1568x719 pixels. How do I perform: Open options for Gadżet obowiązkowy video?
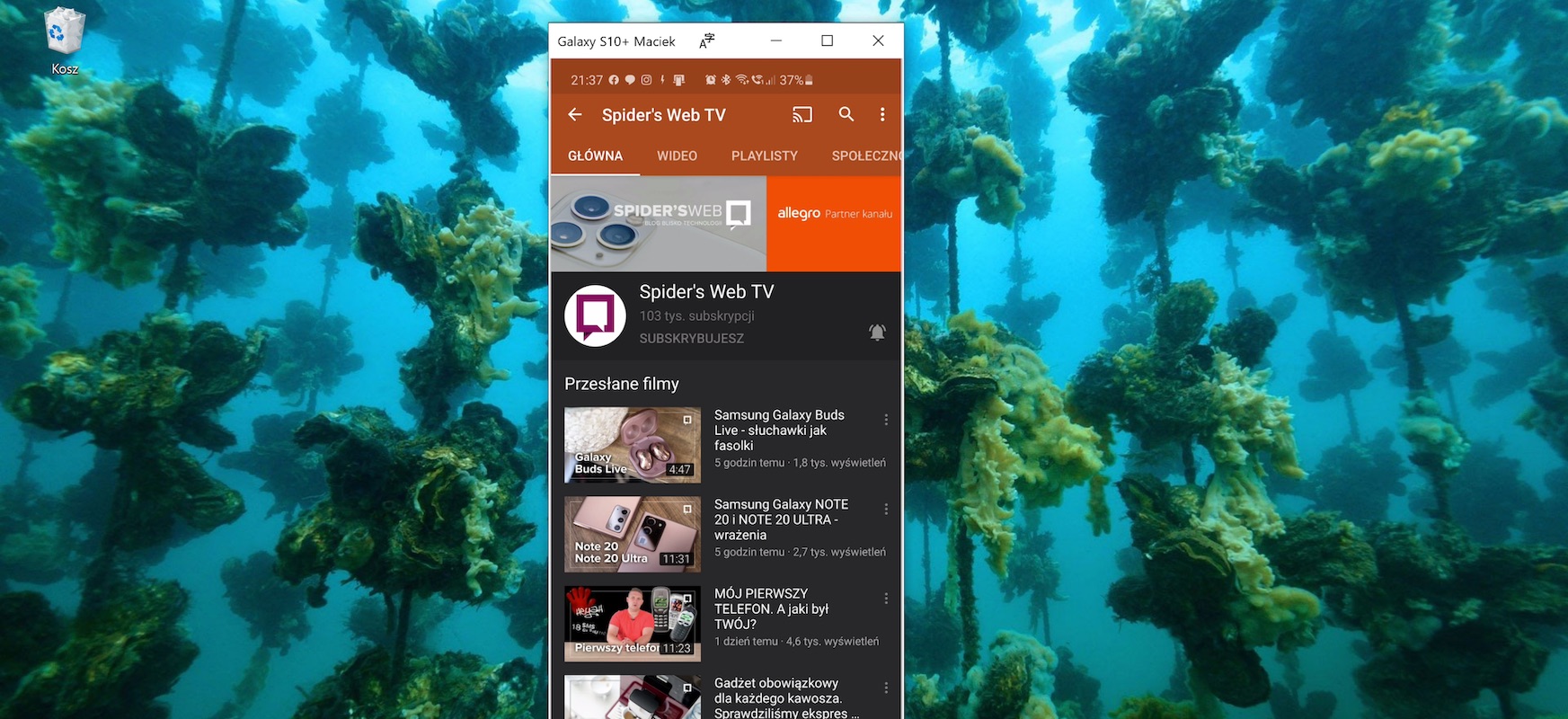(886, 688)
